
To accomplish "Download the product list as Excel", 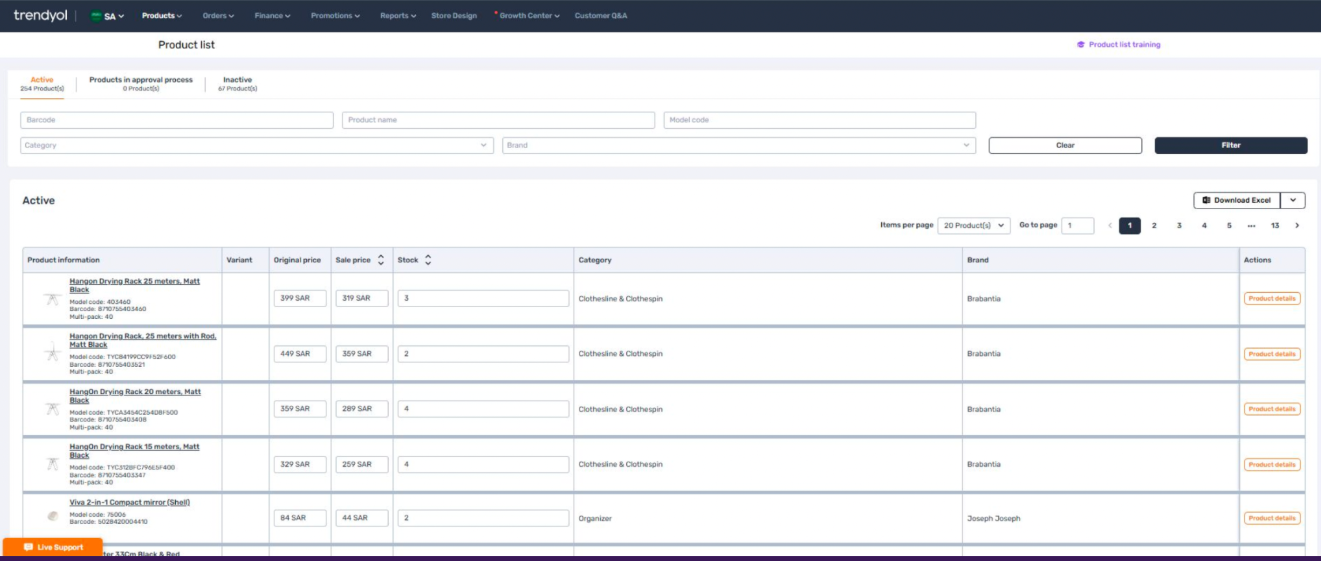I will (1236, 200).
